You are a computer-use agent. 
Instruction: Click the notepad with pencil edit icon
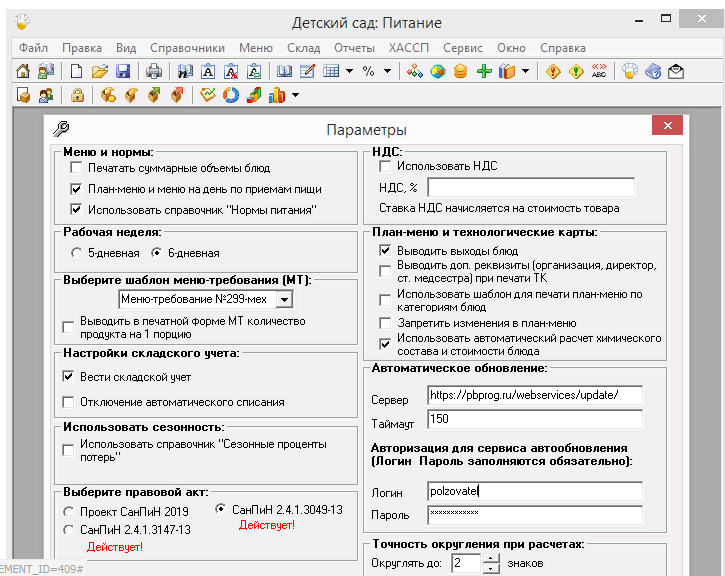point(307,71)
